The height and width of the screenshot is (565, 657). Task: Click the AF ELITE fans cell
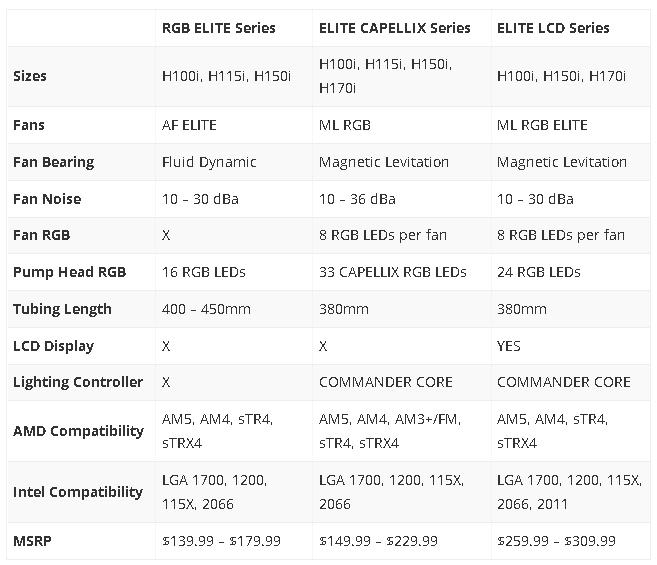click(189, 125)
